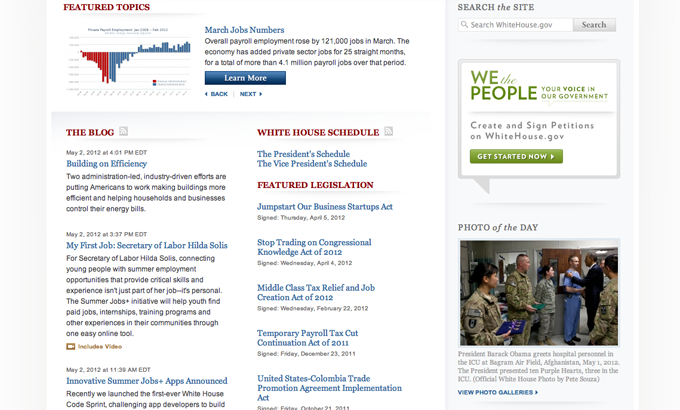Click the Search button
The image size is (680, 410).
point(593,25)
